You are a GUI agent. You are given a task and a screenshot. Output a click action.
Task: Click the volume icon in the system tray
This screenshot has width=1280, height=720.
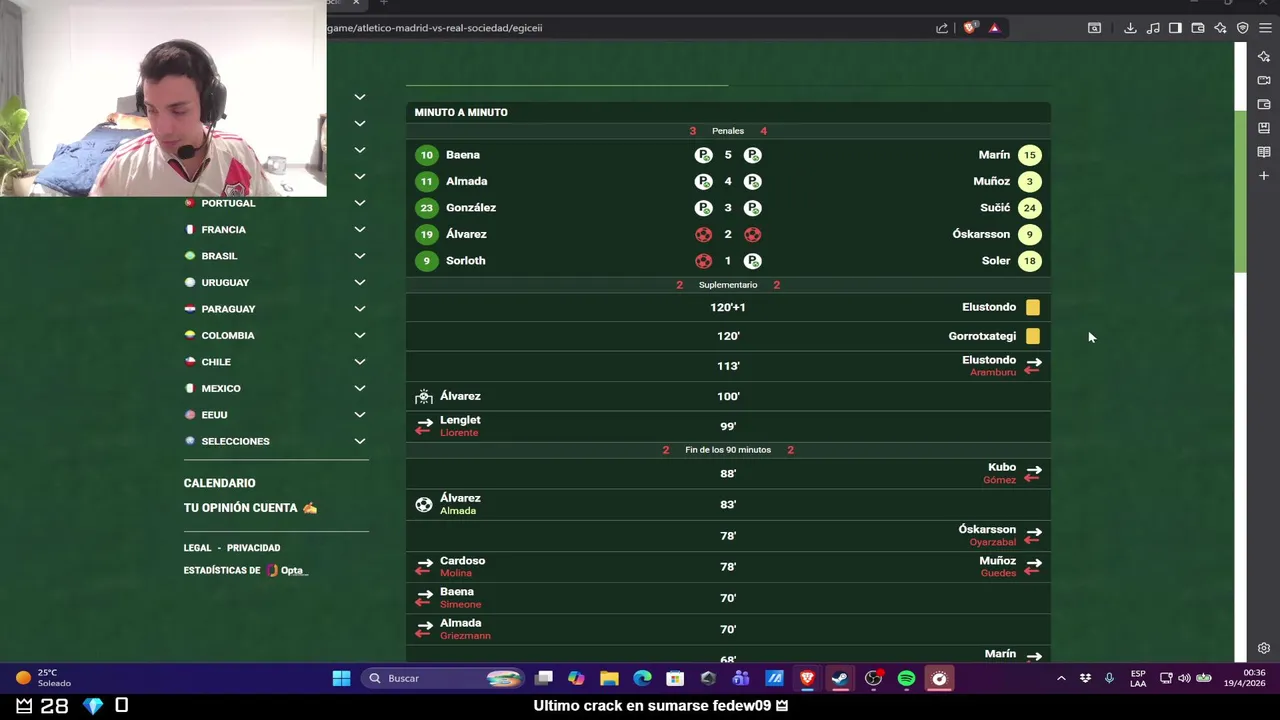point(1184,678)
